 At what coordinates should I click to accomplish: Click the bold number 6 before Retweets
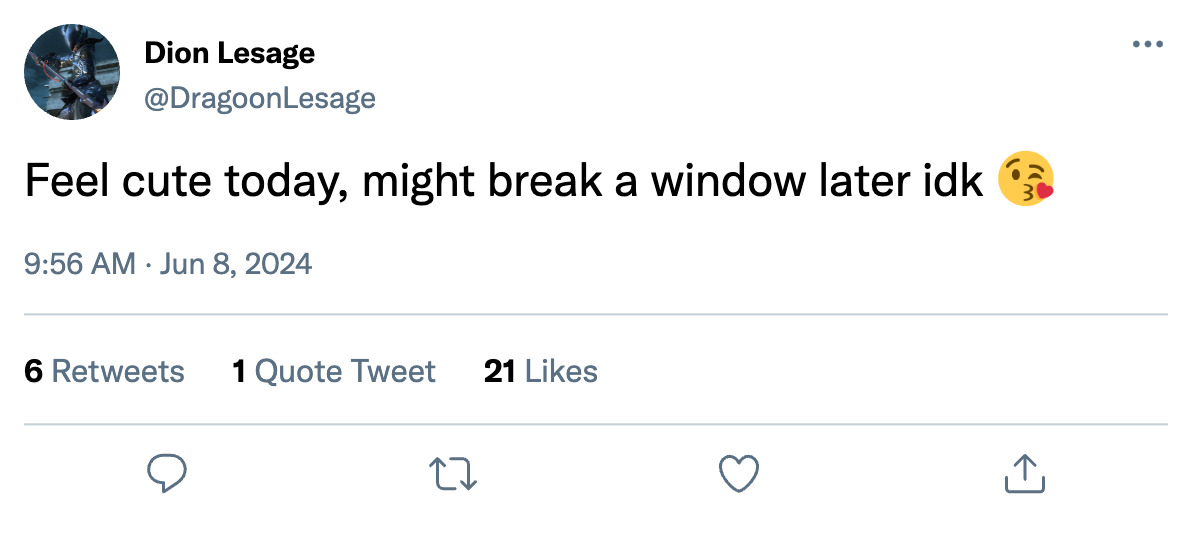33,372
